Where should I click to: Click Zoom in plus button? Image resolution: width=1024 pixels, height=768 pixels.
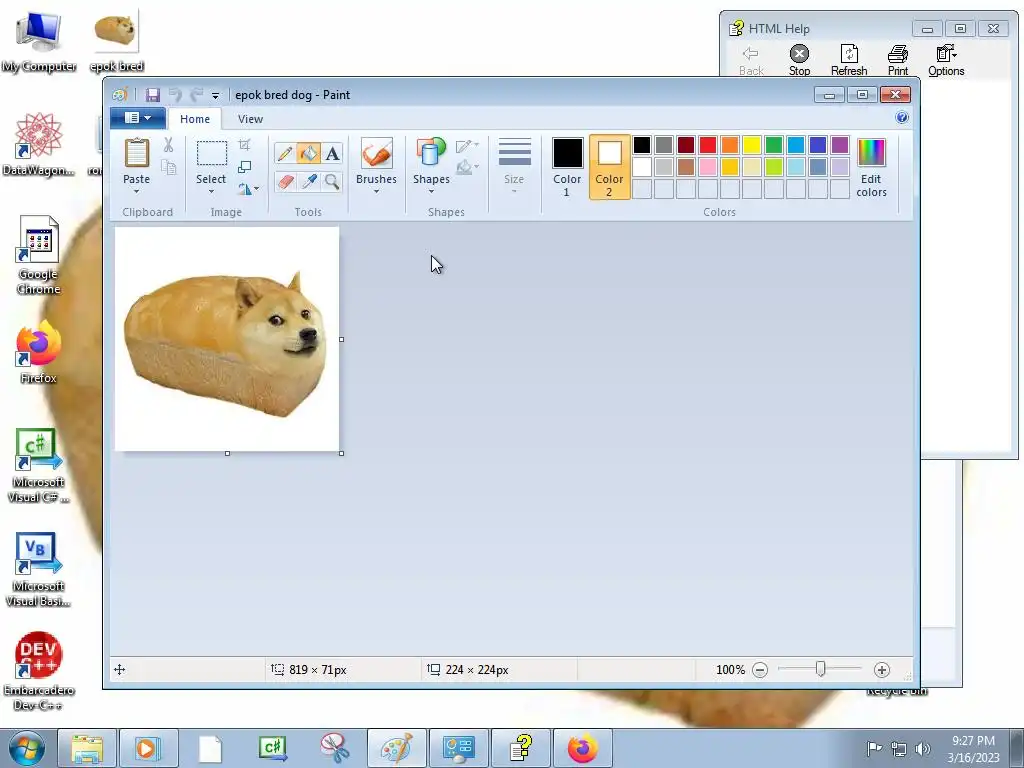coord(882,670)
